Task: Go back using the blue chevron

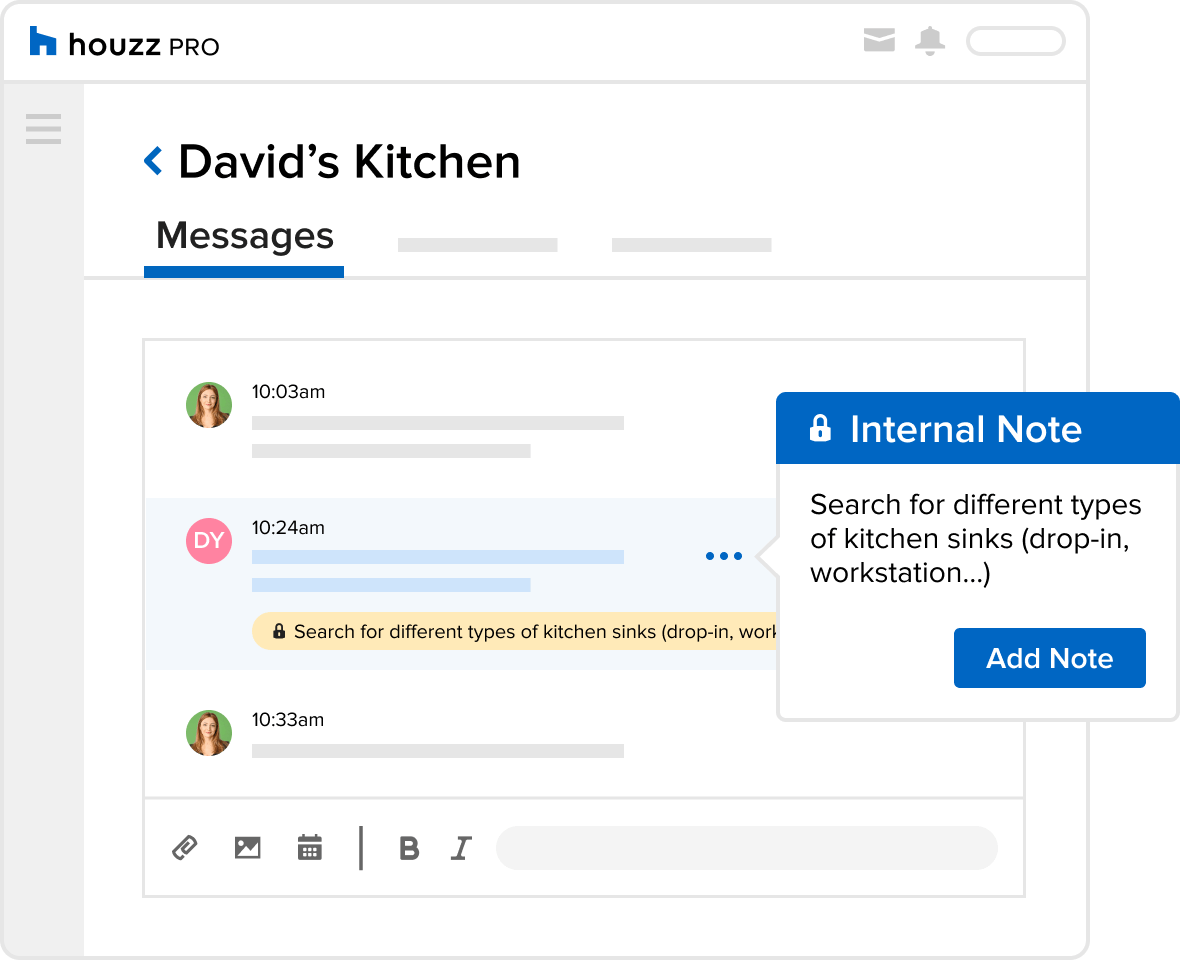Action: point(153,161)
